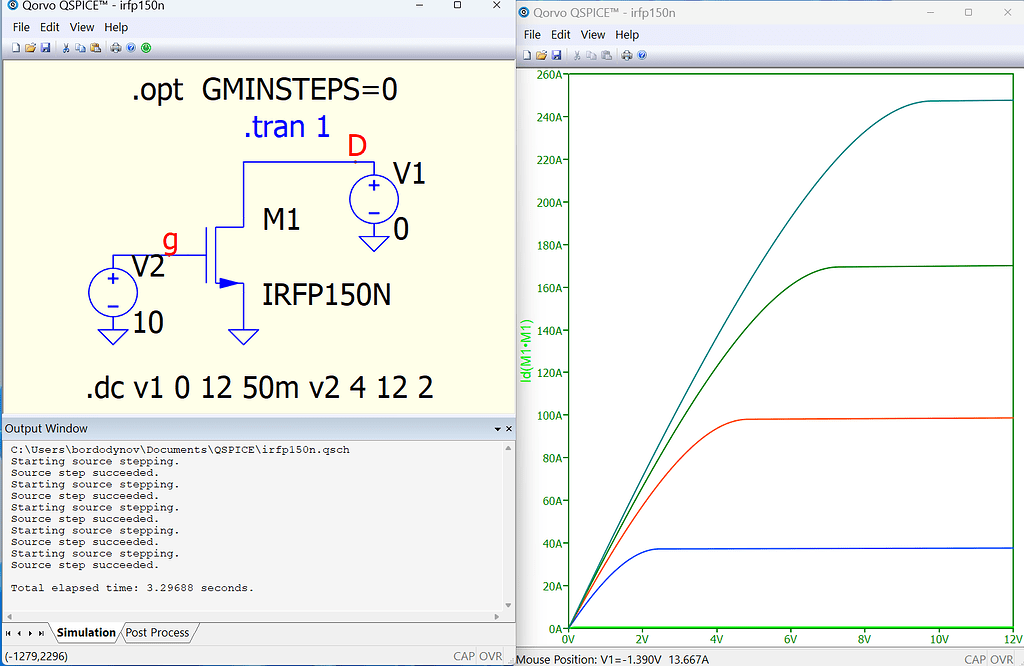This screenshot has width=1024, height=666.
Task: Open the File menu of the waveform window
Action: pos(531,34)
